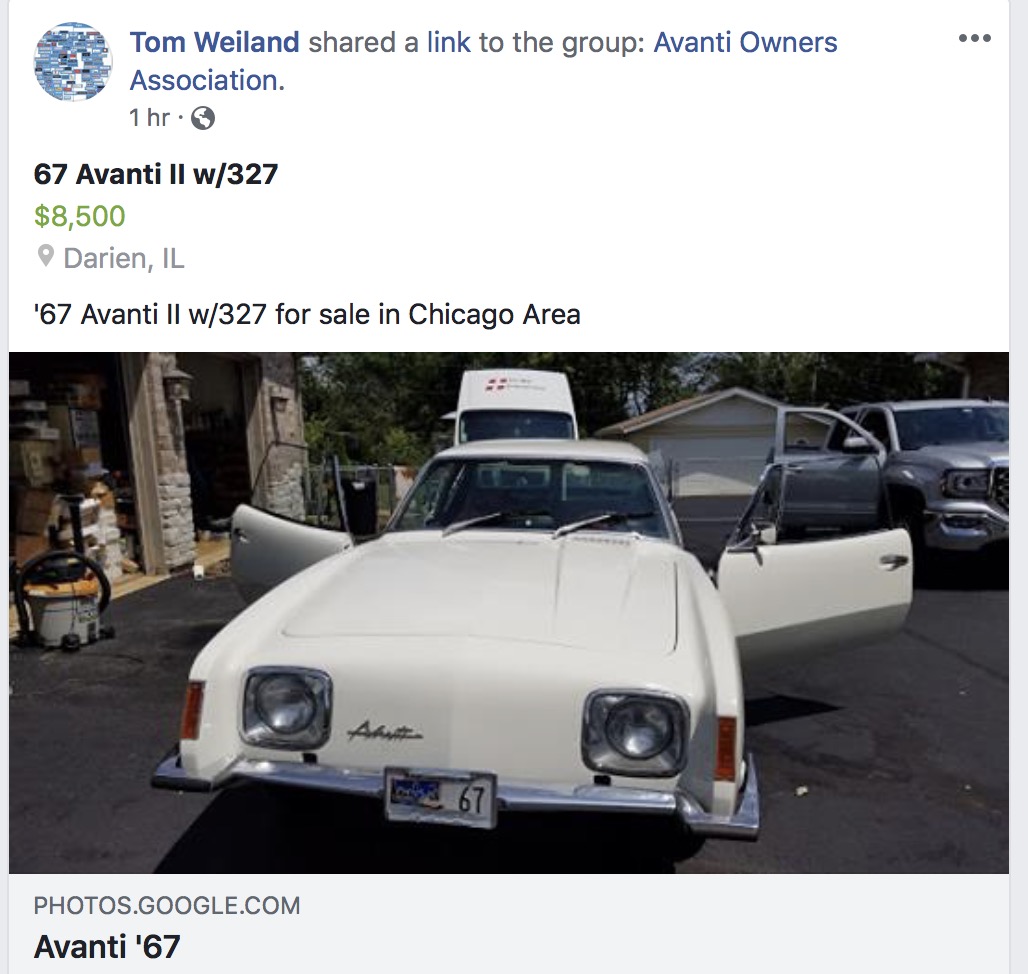Image resolution: width=1028 pixels, height=974 pixels.
Task: Click the $8,500 price
Action: (79, 216)
